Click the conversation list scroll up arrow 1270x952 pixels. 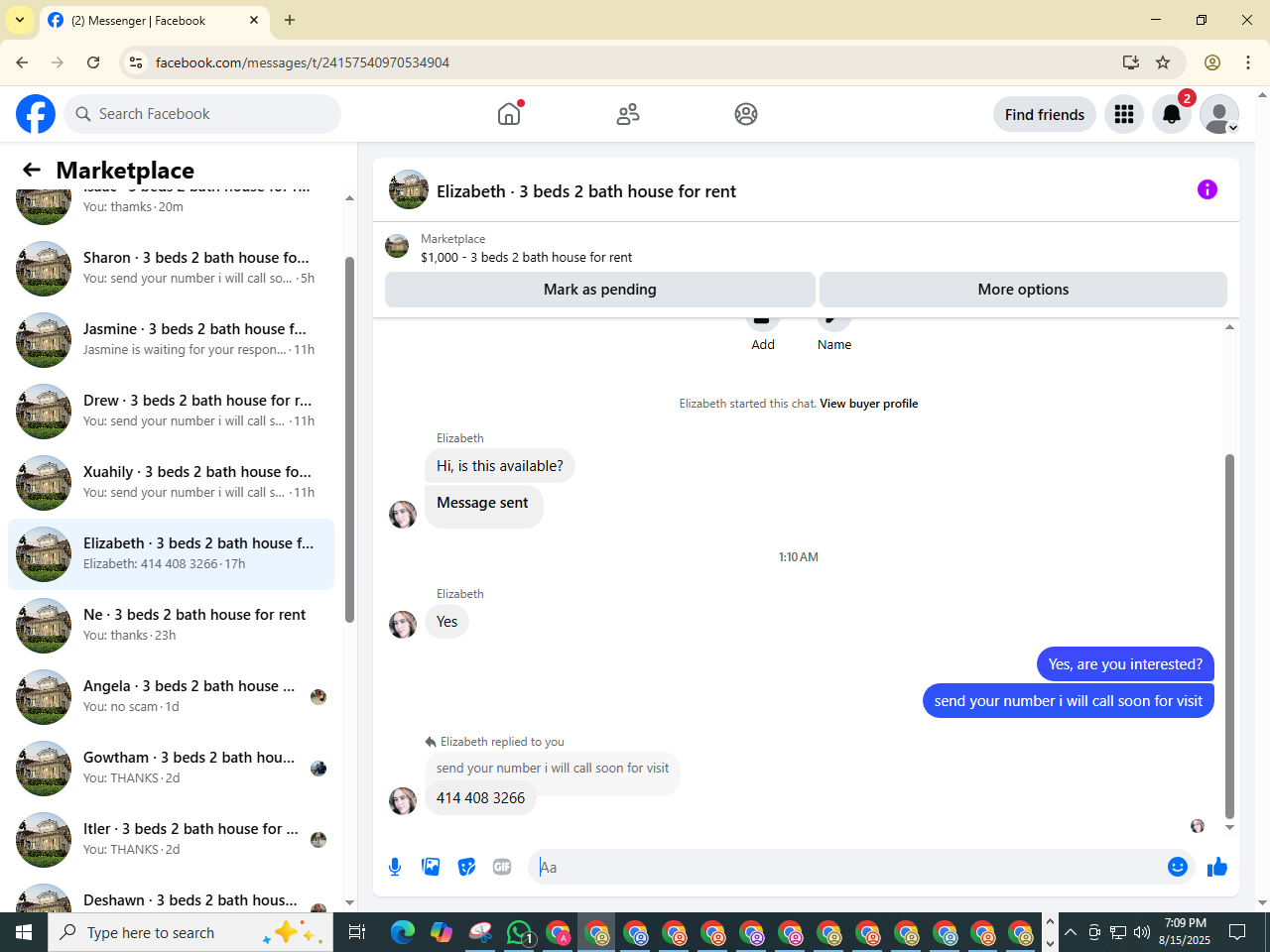(349, 198)
